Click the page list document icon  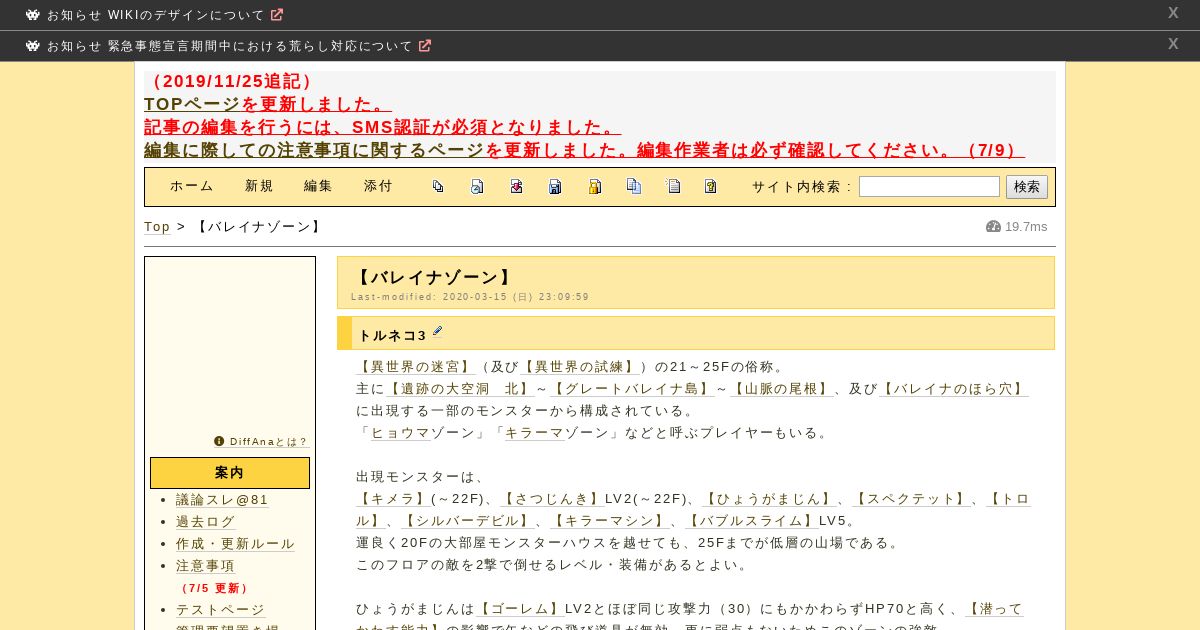tap(673, 186)
